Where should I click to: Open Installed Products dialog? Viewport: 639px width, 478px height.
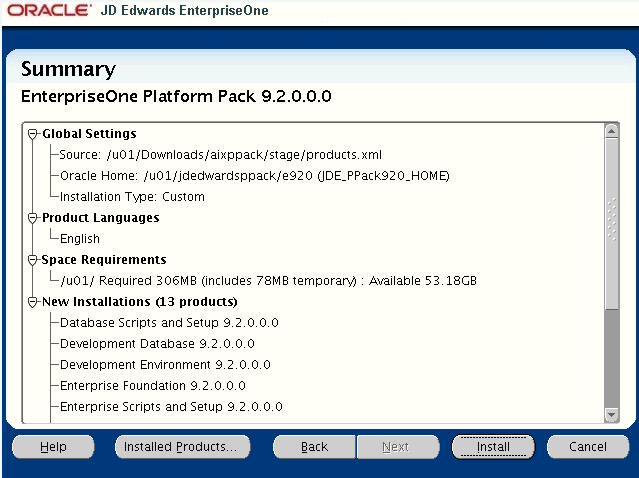180,447
